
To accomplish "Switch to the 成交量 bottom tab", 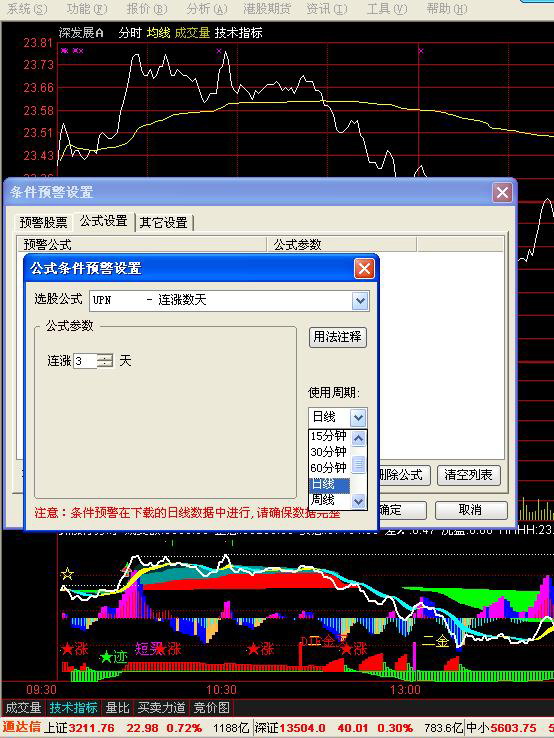I will point(23,707).
